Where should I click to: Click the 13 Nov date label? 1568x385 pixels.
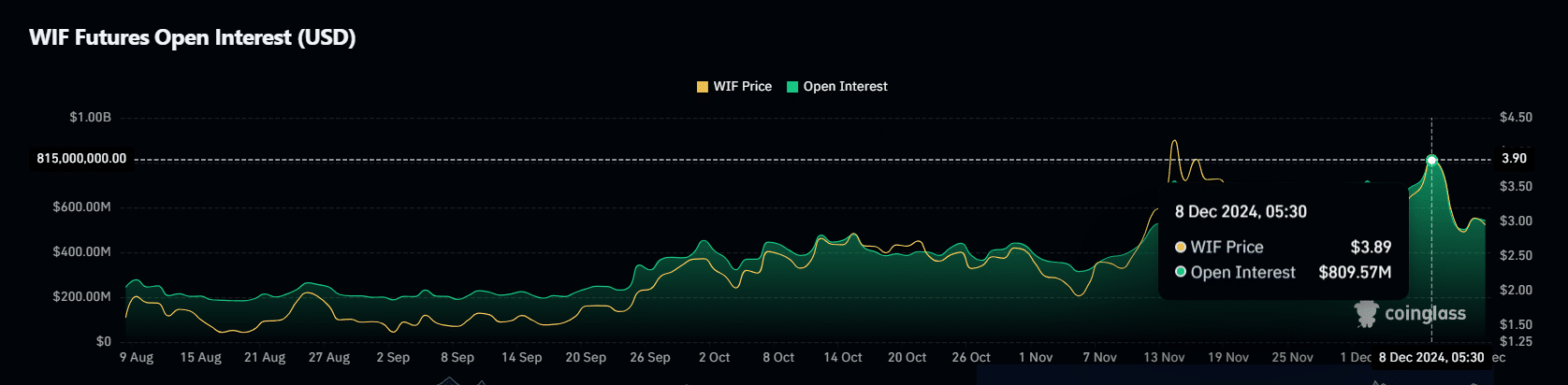[x=1164, y=357]
